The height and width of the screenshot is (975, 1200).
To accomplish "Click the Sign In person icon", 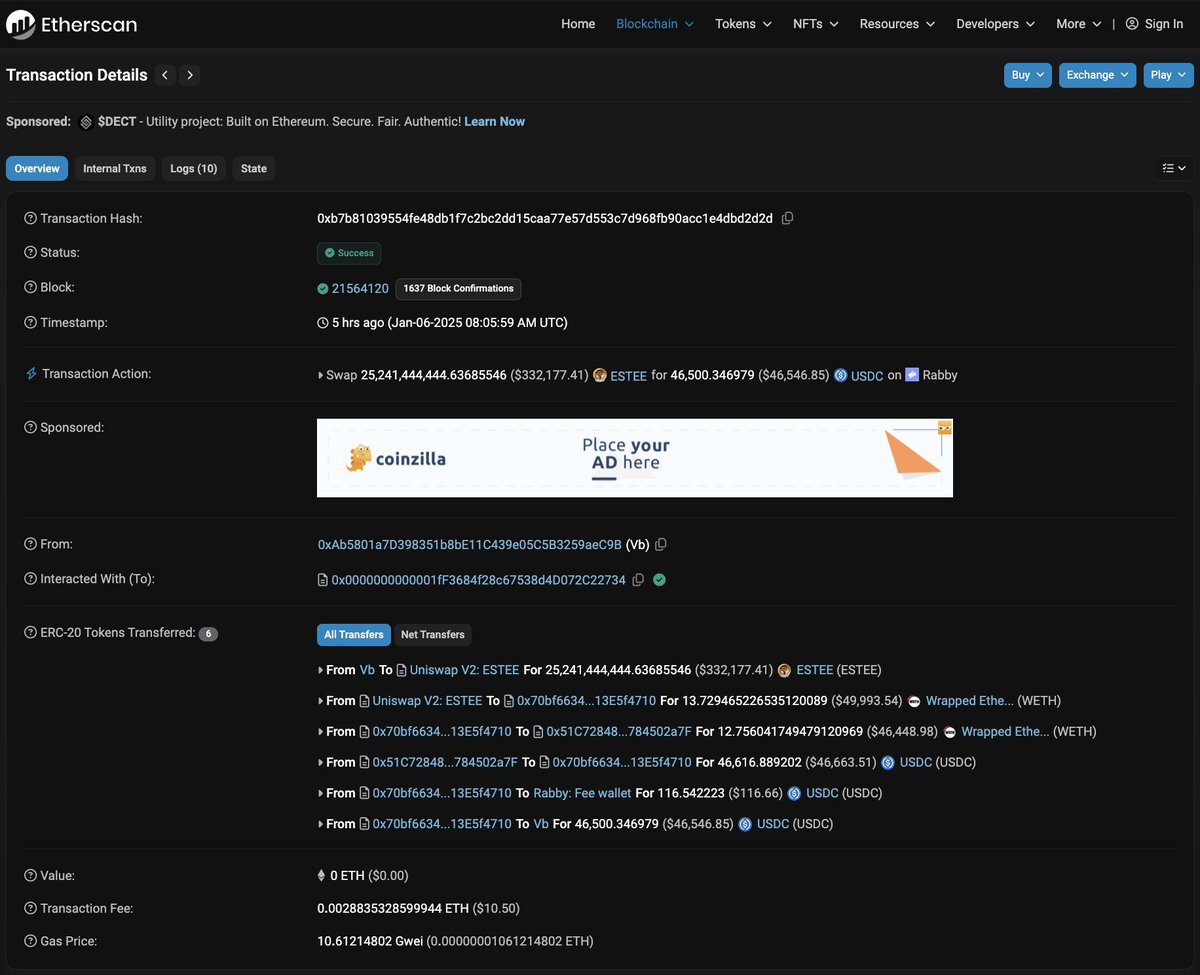I will (x=1131, y=24).
